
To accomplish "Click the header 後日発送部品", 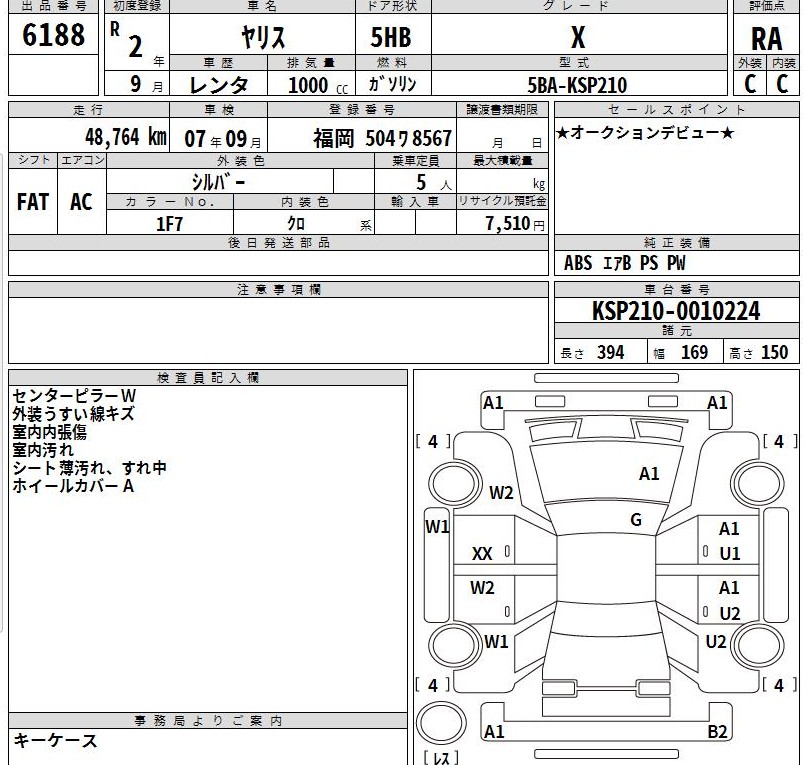I will coord(279,243).
